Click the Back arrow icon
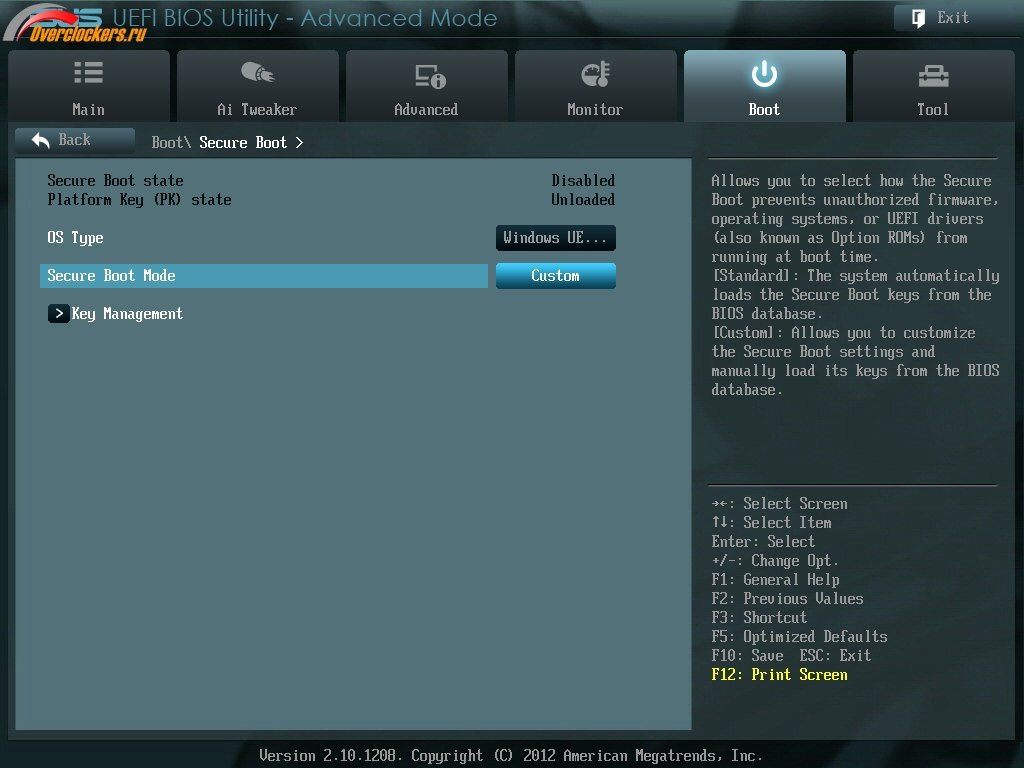This screenshot has width=1024, height=768. [40, 140]
